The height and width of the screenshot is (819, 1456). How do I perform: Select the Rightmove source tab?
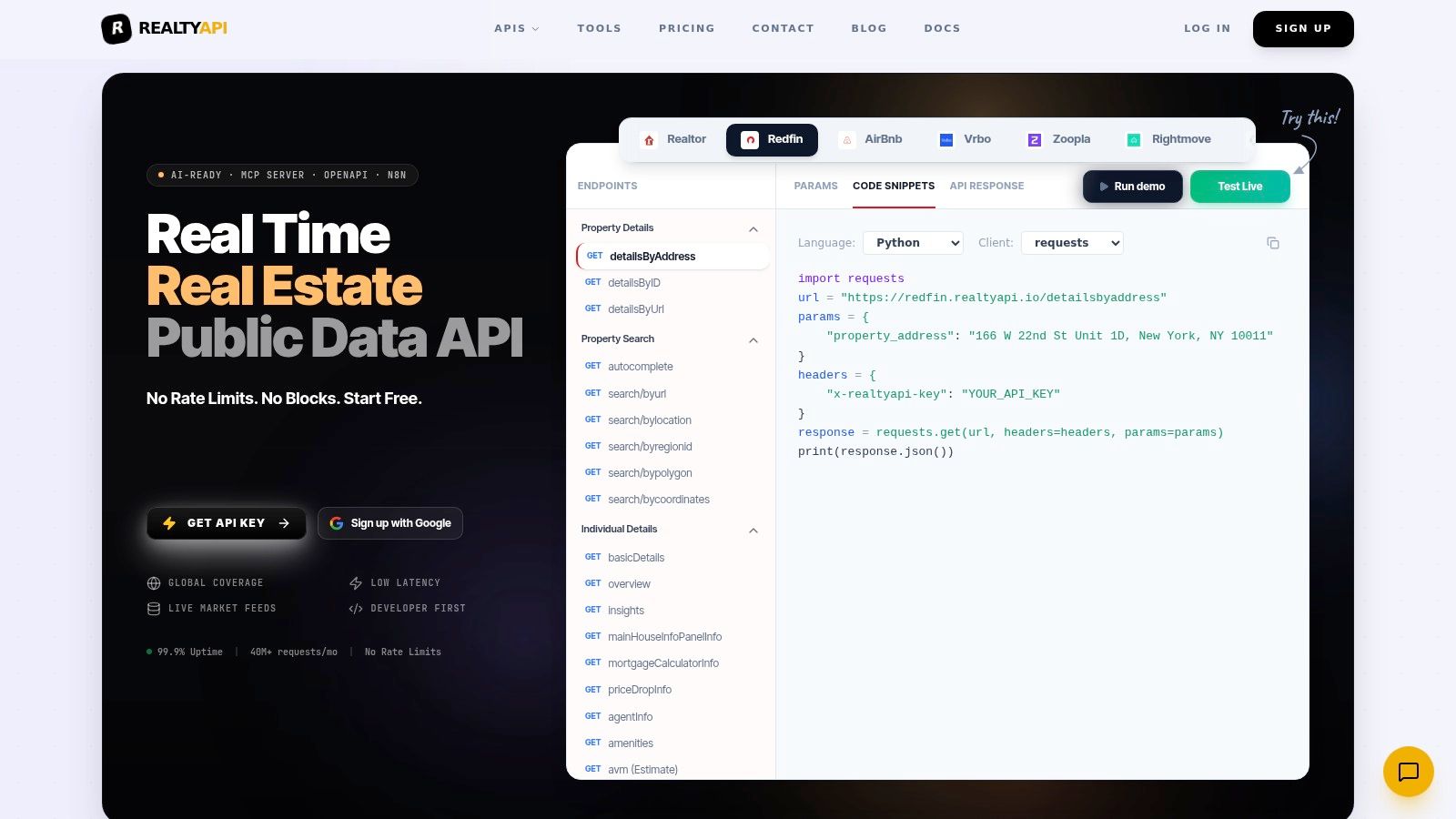coord(1169,139)
